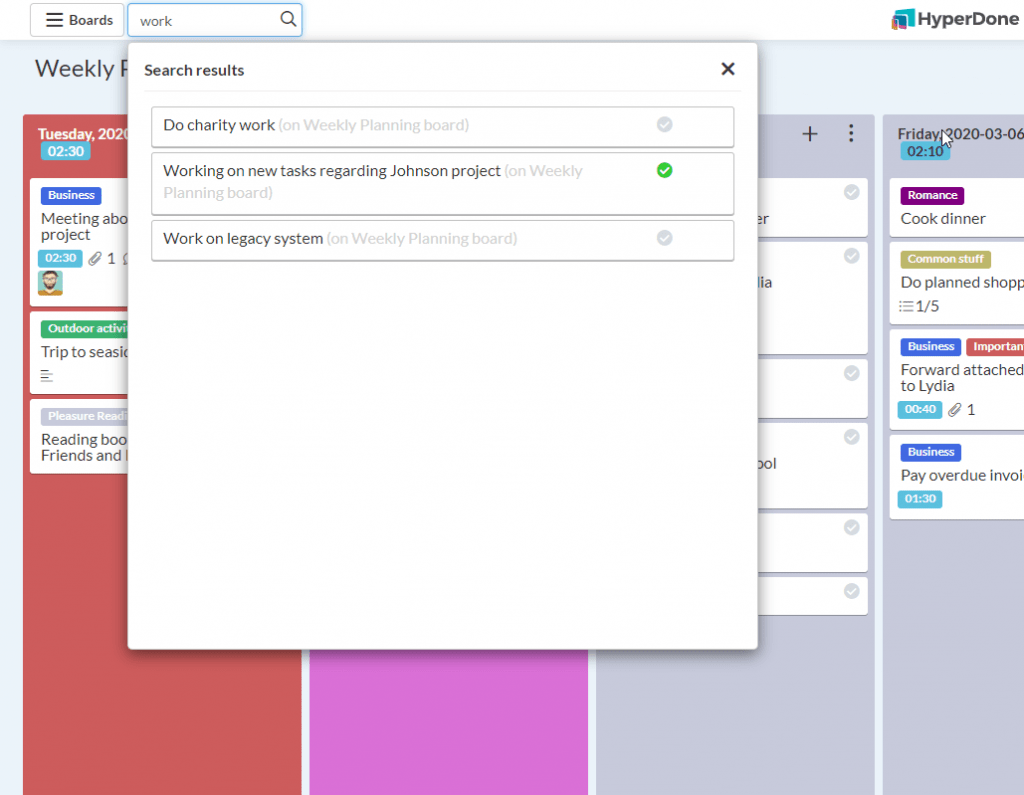Click the search input field containing work
This screenshot has width=1024, height=795.
(200, 19)
